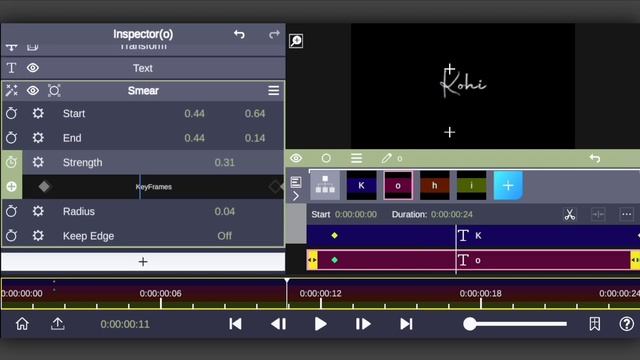
Task: Toggle Text layer visibility eye
Action: click(x=33, y=68)
